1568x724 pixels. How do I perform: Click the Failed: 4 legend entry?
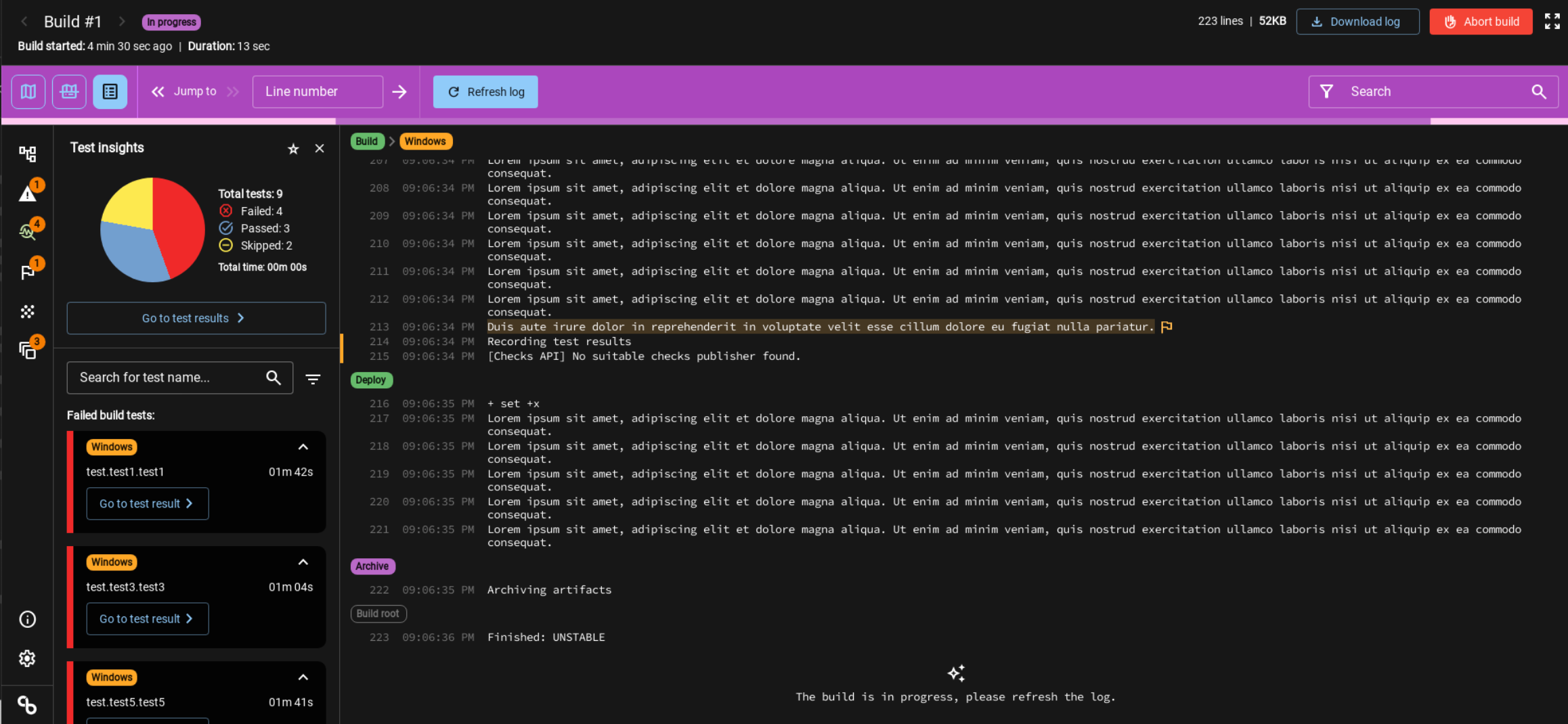pyautogui.click(x=251, y=211)
